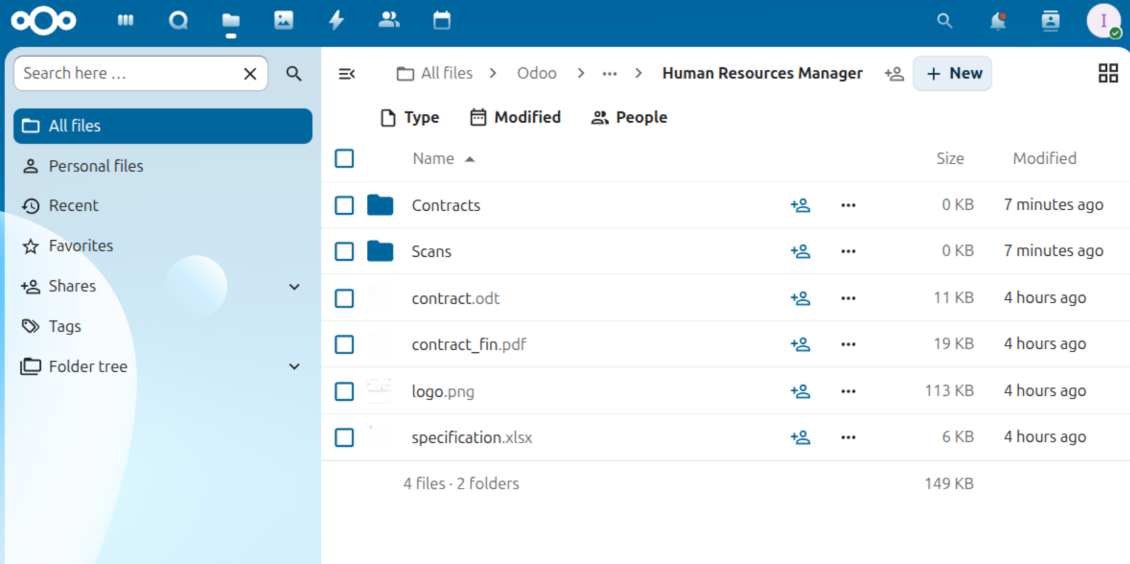Expand the Shares section chevron
Image resolution: width=1130 pixels, height=564 pixels.
pyautogui.click(x=294, y=287)
